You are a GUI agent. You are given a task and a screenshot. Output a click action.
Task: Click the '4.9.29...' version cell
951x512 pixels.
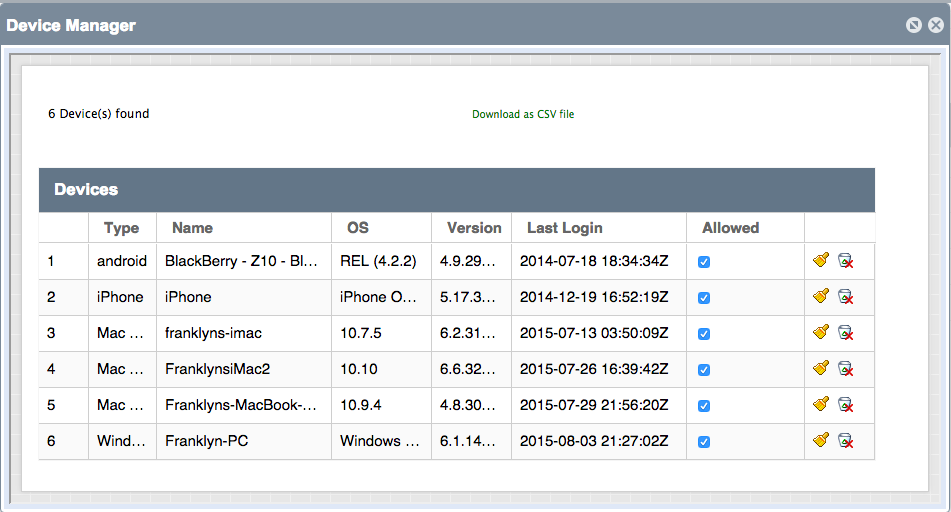(471, 261)
